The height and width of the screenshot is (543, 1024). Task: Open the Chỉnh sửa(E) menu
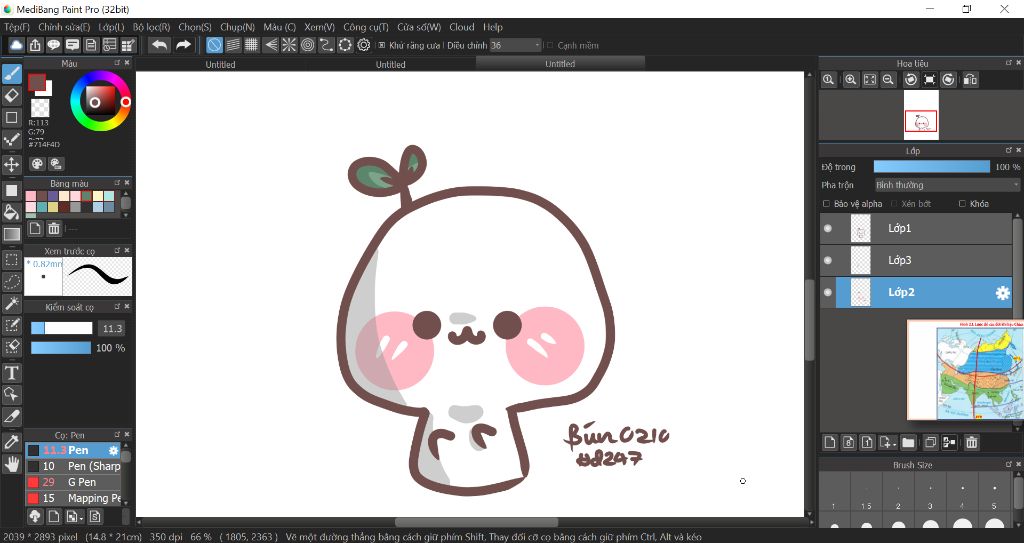64,27
